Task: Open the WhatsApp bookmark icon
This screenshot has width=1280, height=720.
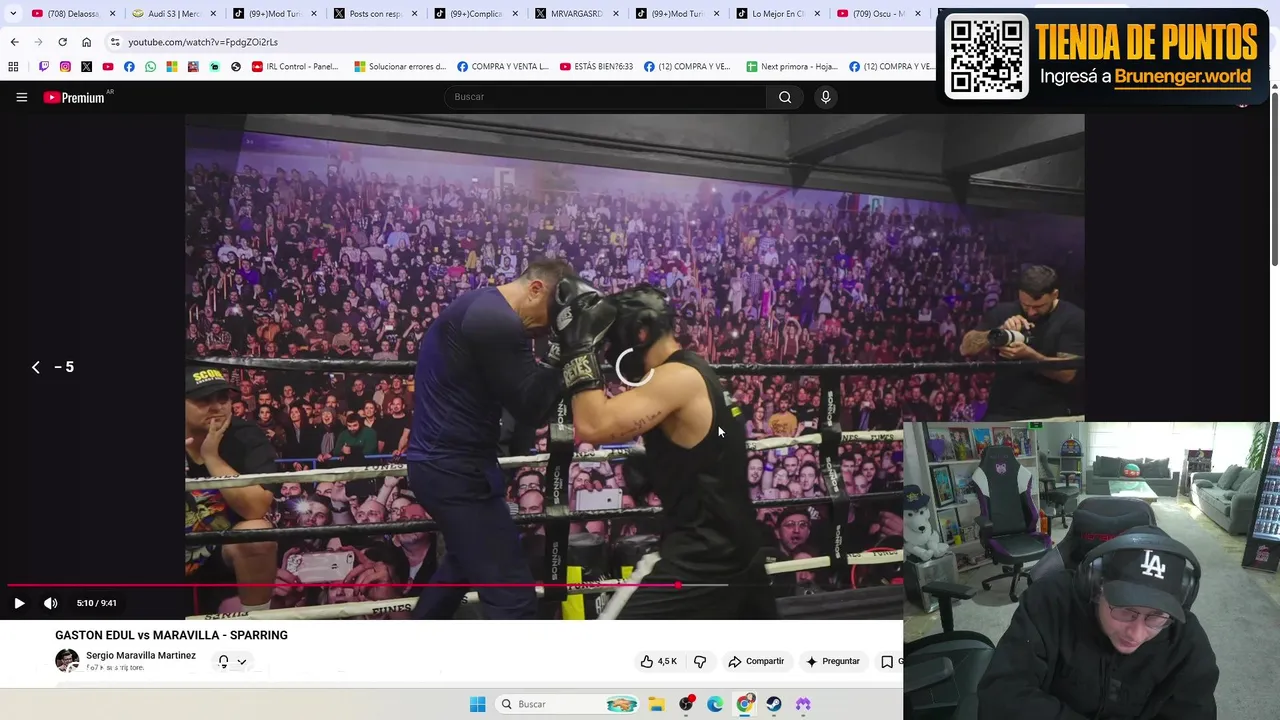Action: click(150, 67)
